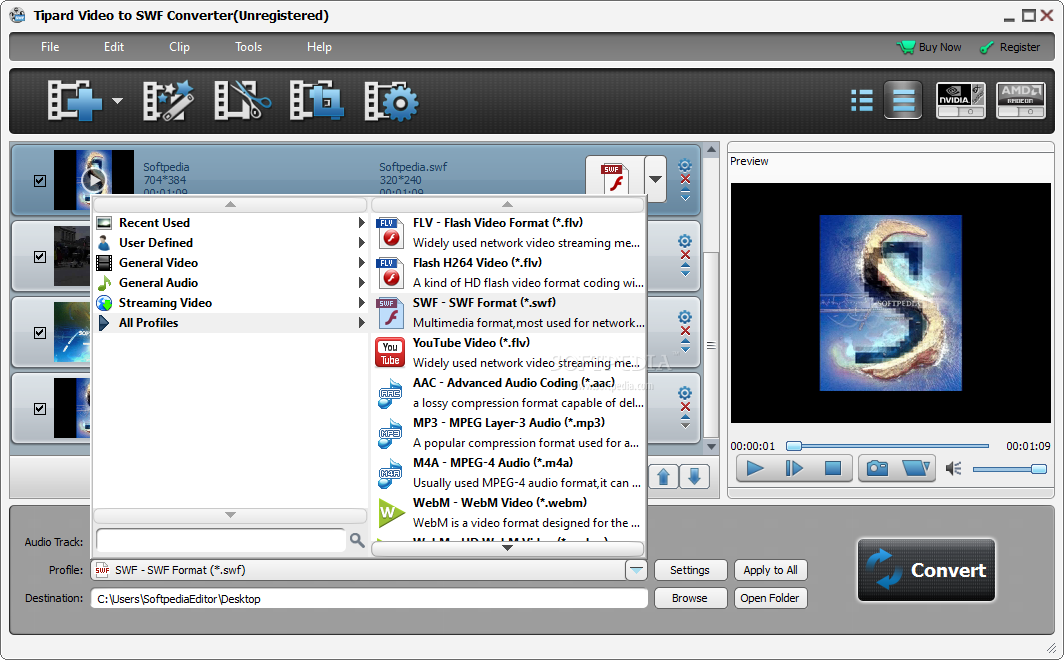
Task: Open settings gear for second video row
Action: 685,241
